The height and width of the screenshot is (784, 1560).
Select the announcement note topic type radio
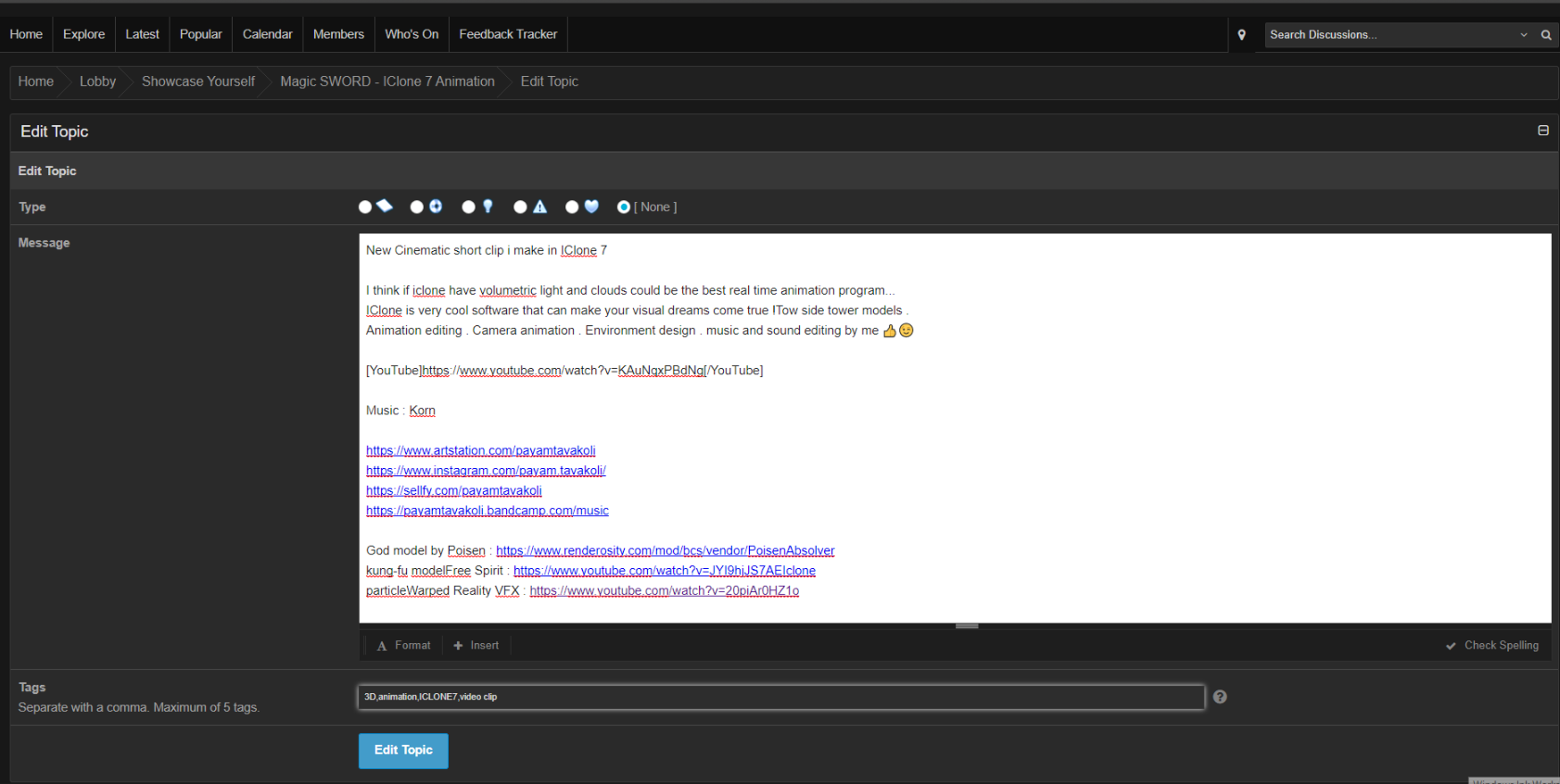point(365,207)
